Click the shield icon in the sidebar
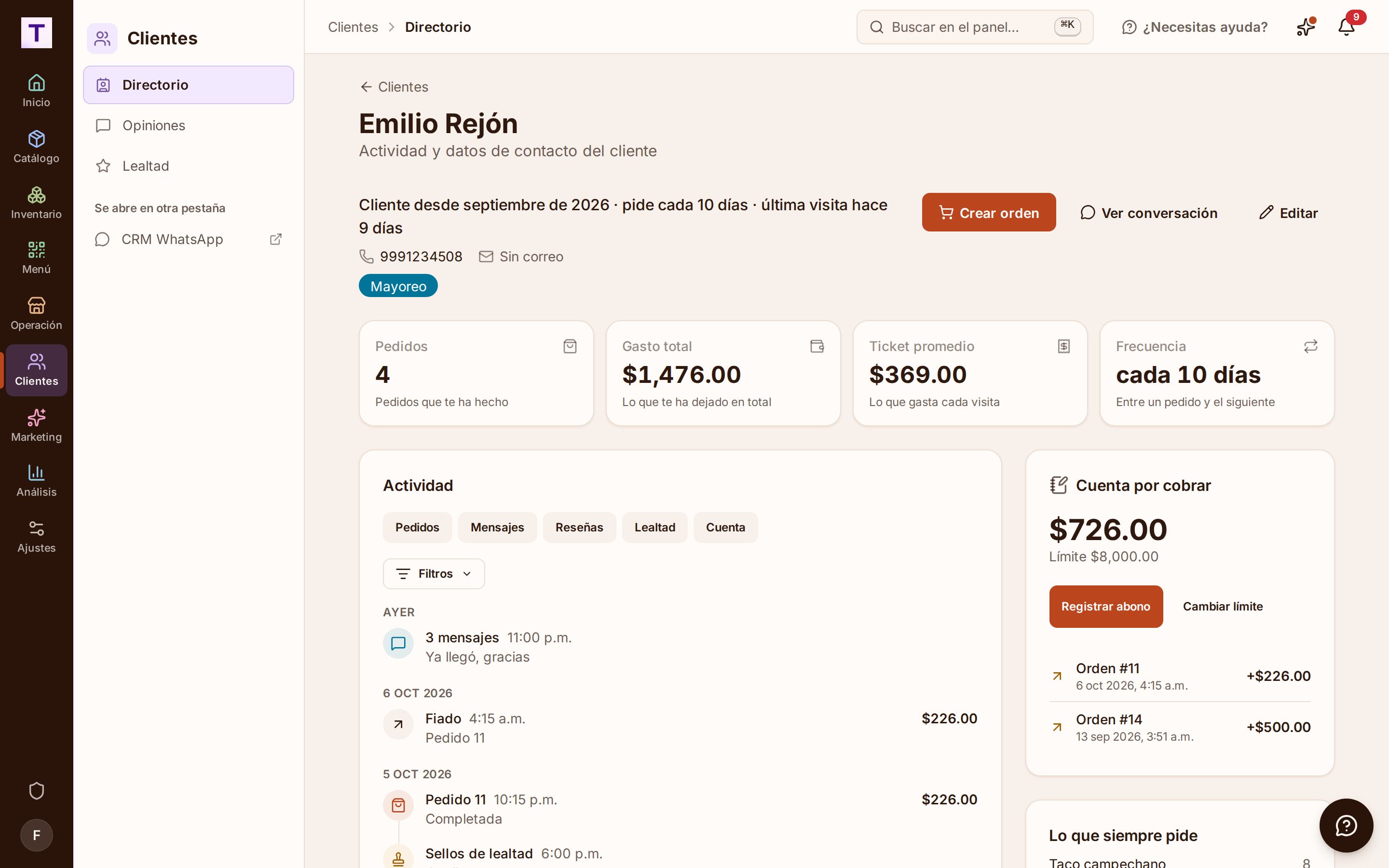Viewport: 1389px width, 868px height. pos(36,790)
